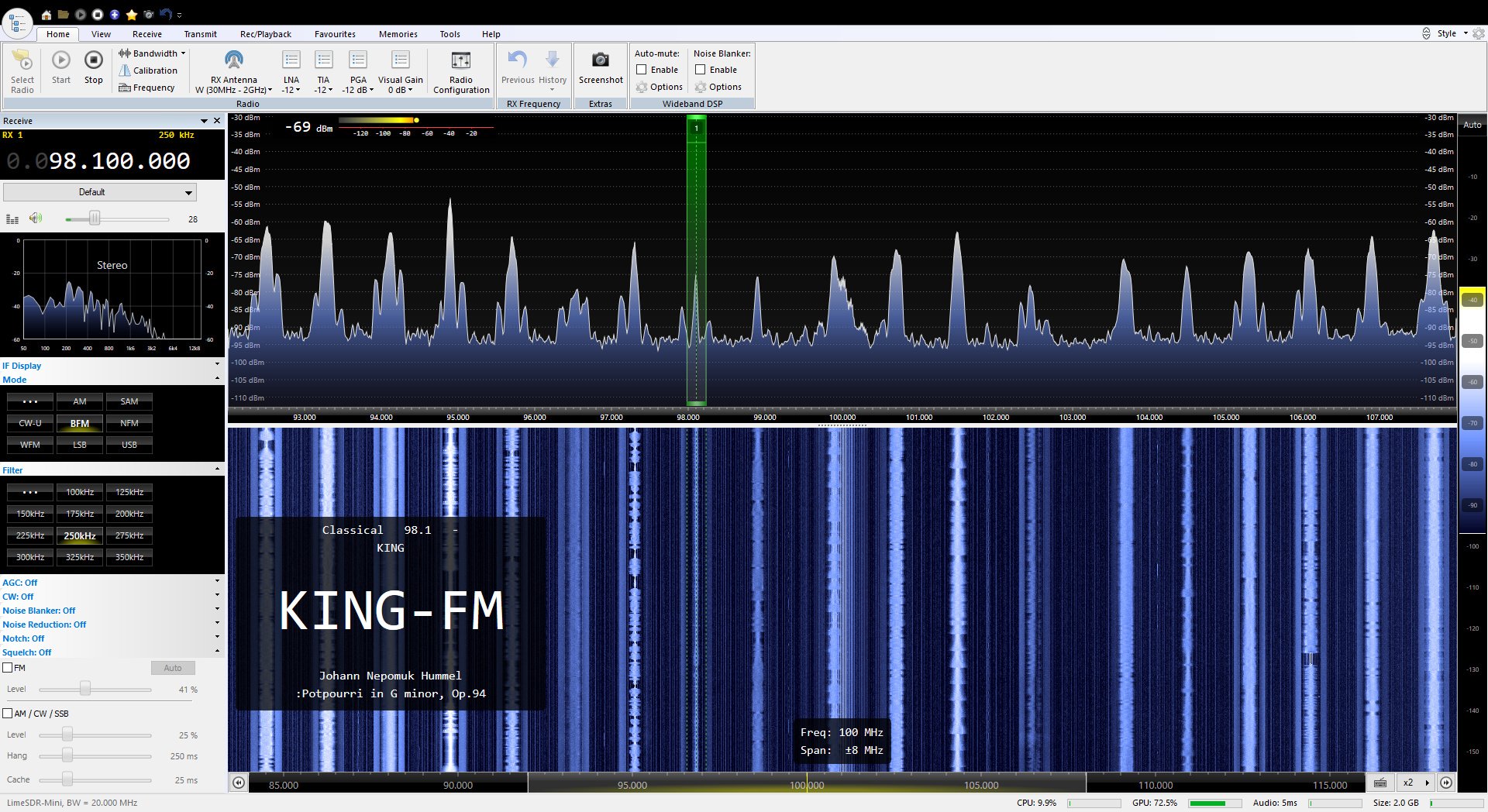The height and width of the screenshot is (812, 1488).
Task: Stop the radio using the Stop button
Action: pyautogui.click(x=94, y=67)
